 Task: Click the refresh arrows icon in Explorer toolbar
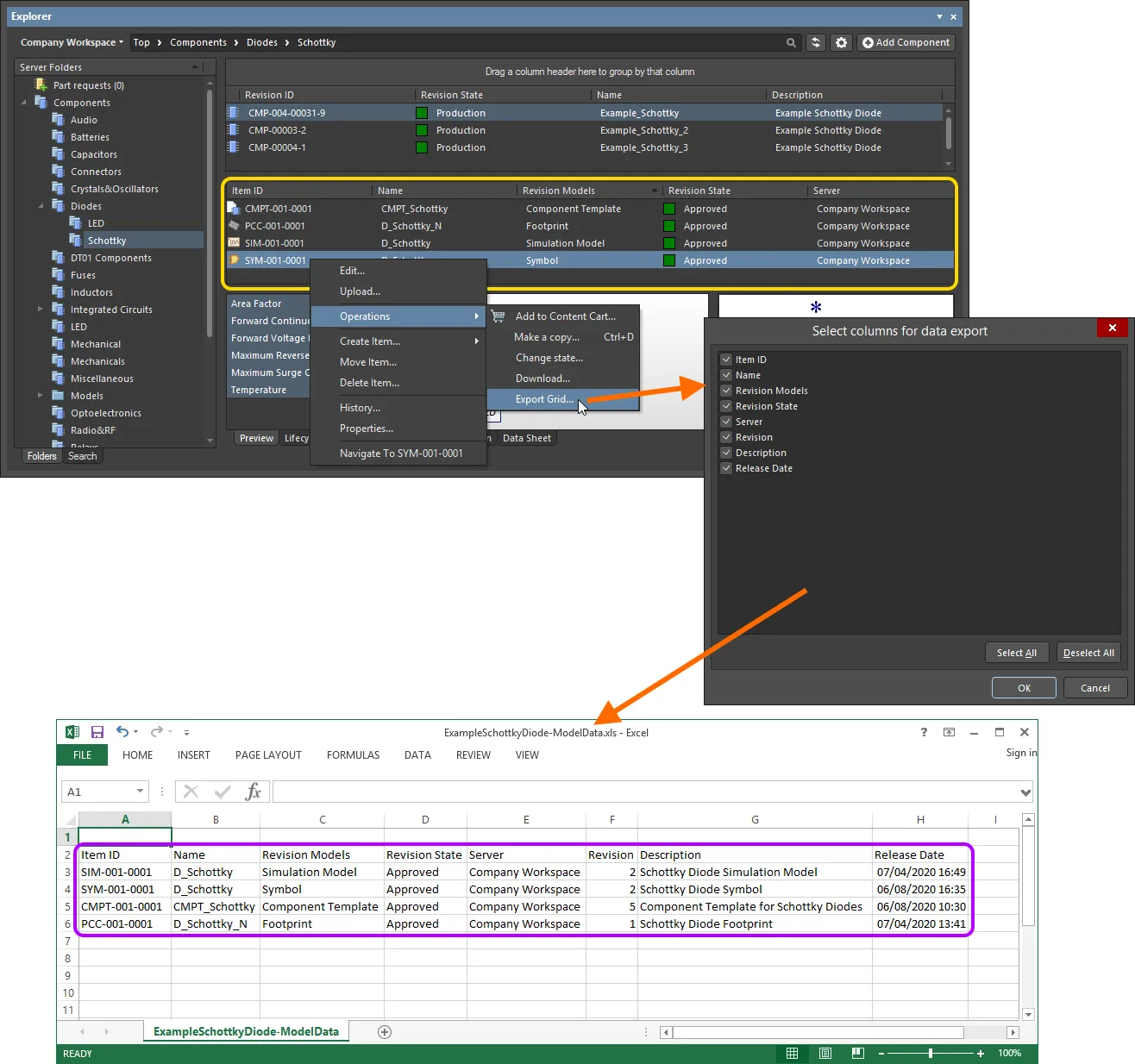click(x=816, y=42)
